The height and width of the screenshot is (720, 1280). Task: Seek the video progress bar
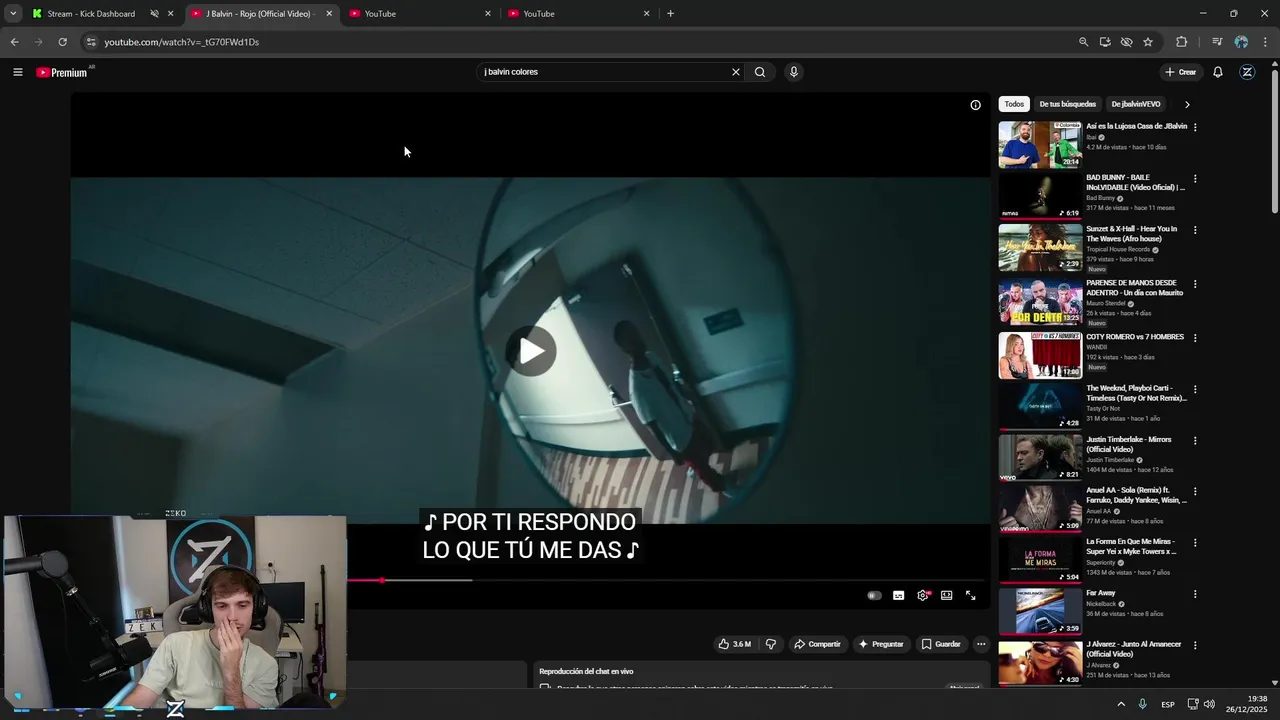[668, 580]
